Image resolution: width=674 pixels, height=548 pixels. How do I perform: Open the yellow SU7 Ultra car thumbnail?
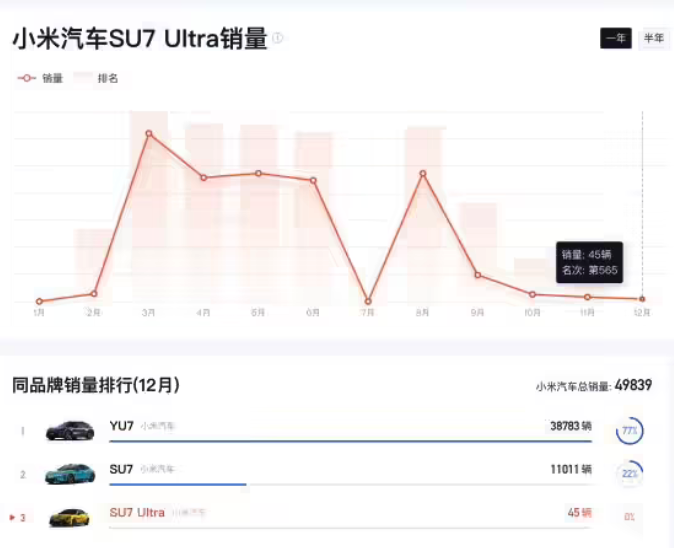70,517
